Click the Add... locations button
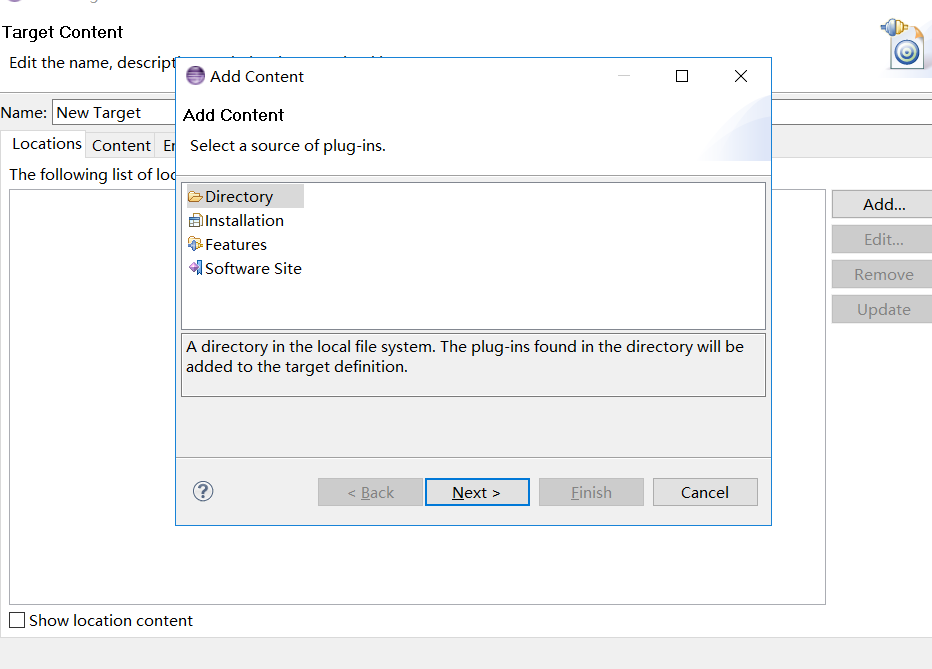Screen dimensions: 932x669 click(883, 204)
